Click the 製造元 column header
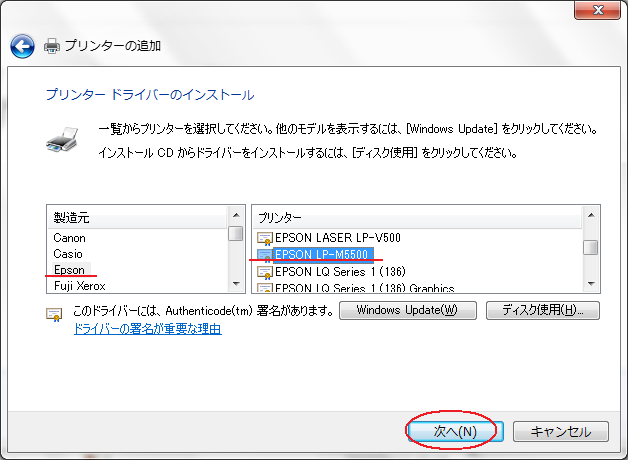 pyautogui.click(x=137, y=218)
